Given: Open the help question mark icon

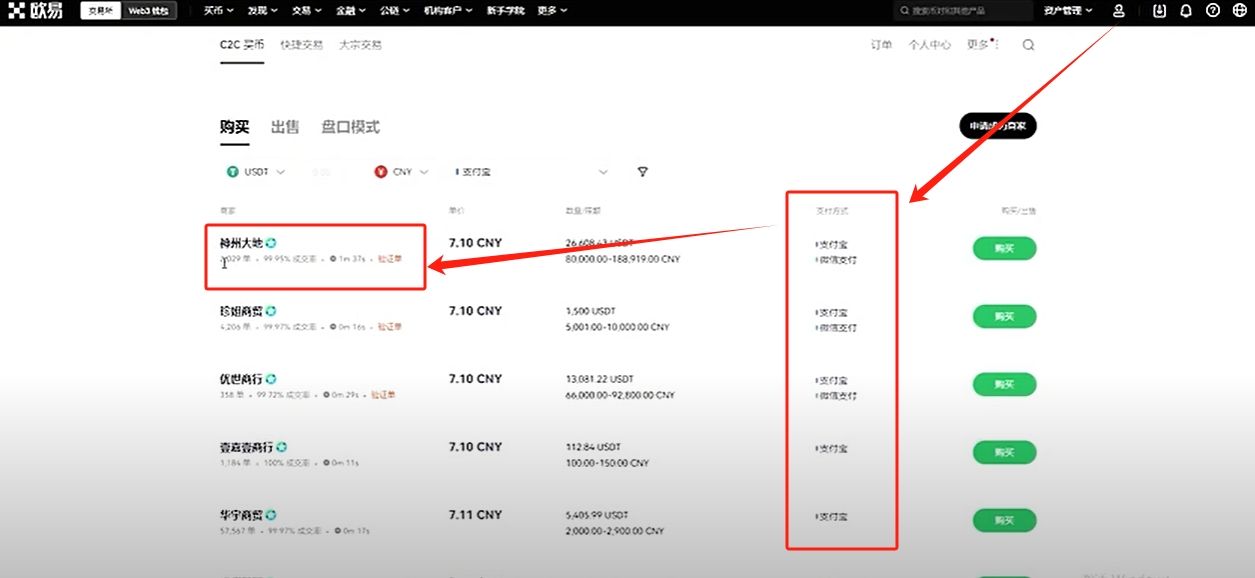Looking at the screenshot, I should click(x=1211, y=11).
